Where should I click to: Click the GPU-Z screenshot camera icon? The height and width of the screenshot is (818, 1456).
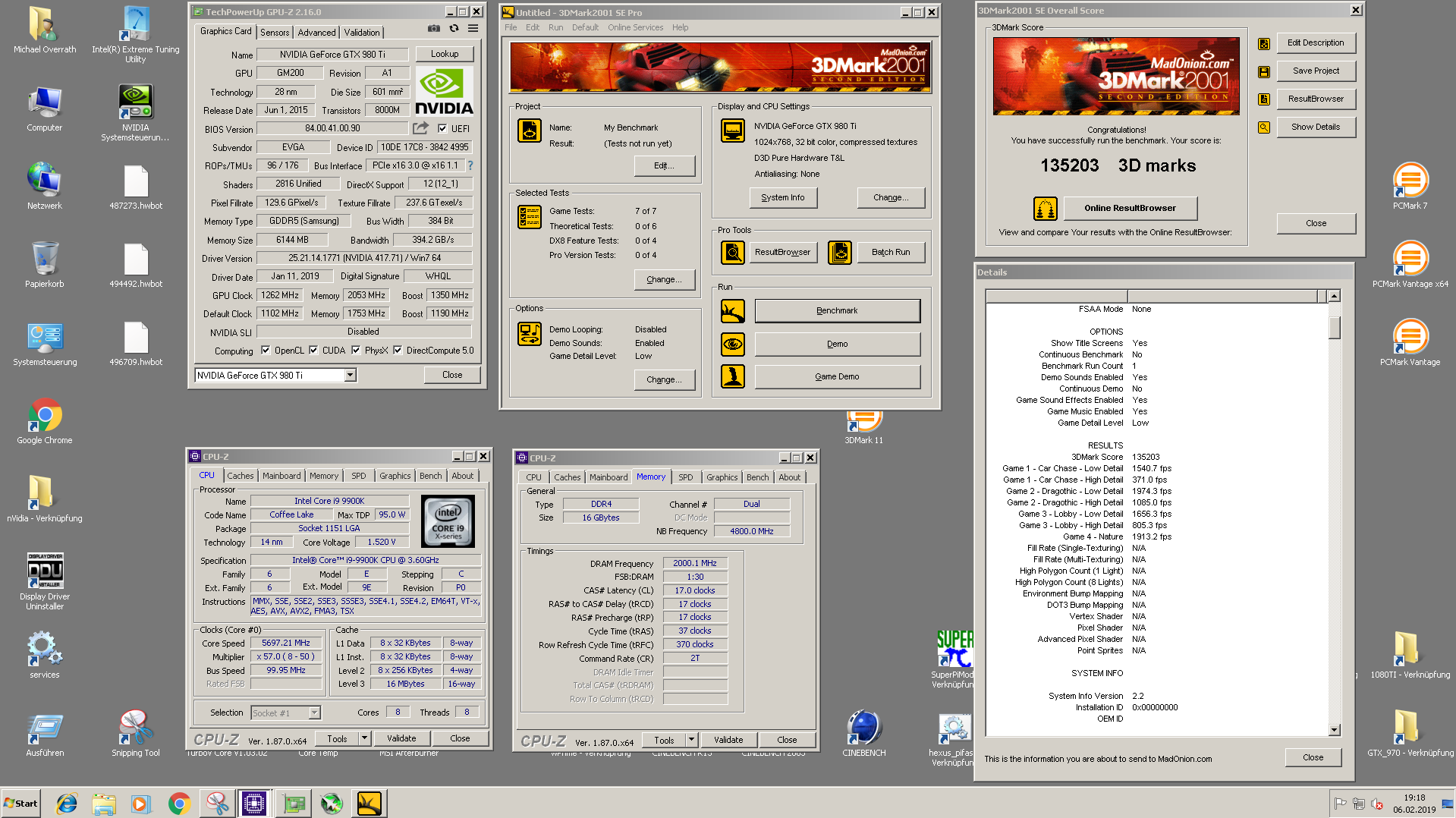[x=433, y=29]
